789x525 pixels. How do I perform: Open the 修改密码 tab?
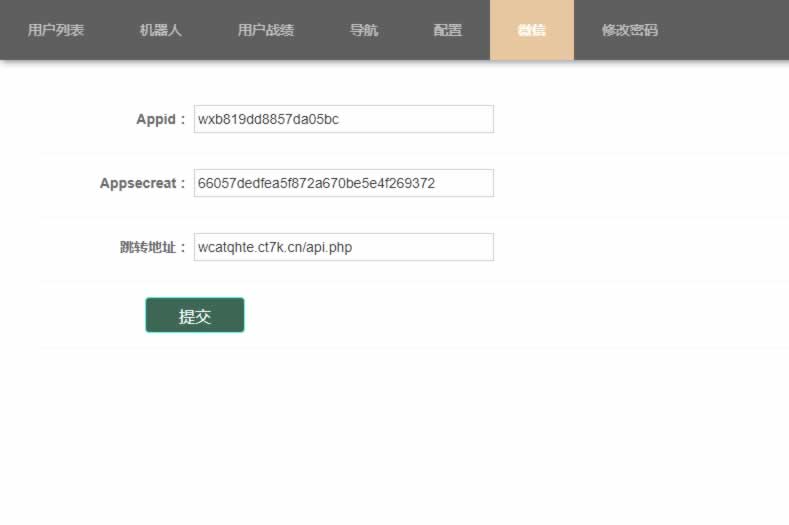click(x=630, y=30)
